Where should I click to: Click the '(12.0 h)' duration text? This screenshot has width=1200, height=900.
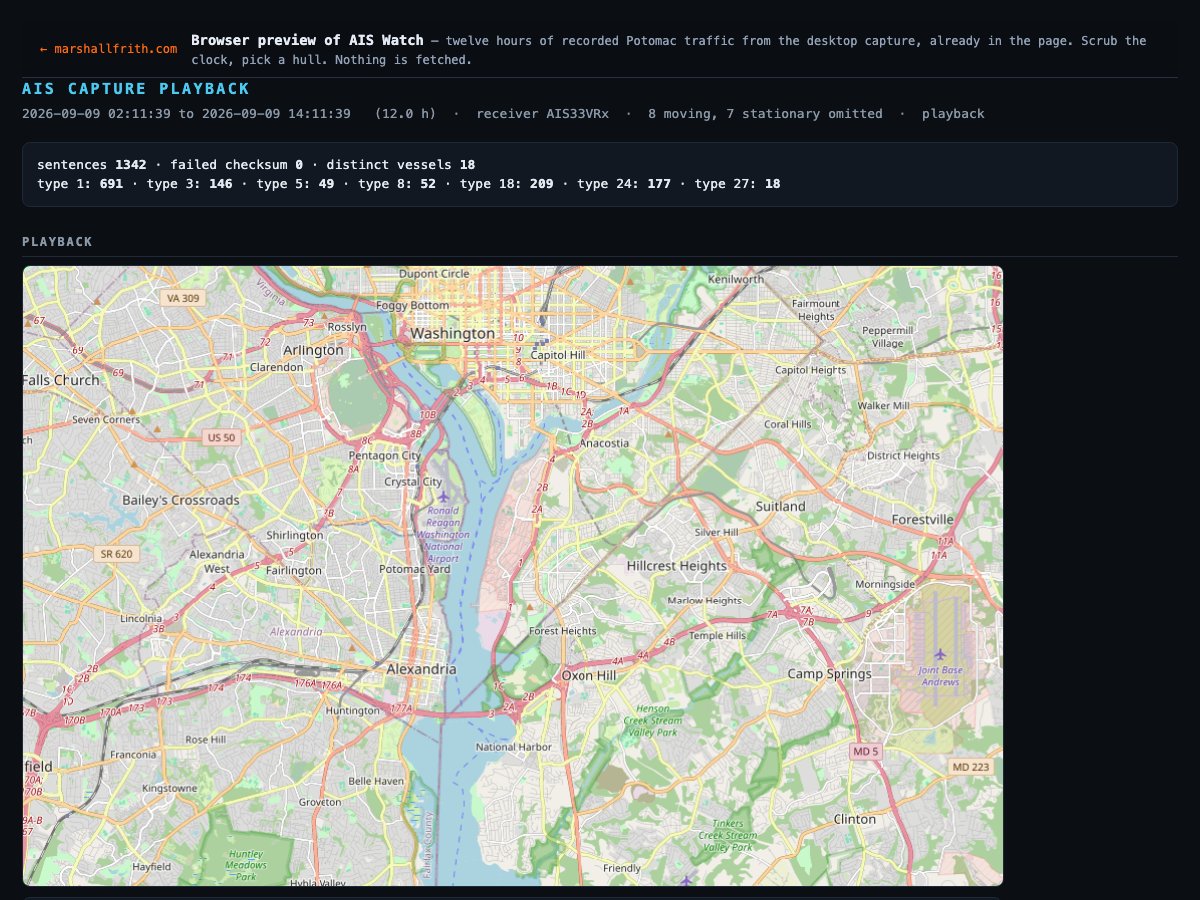click(405, 114)
